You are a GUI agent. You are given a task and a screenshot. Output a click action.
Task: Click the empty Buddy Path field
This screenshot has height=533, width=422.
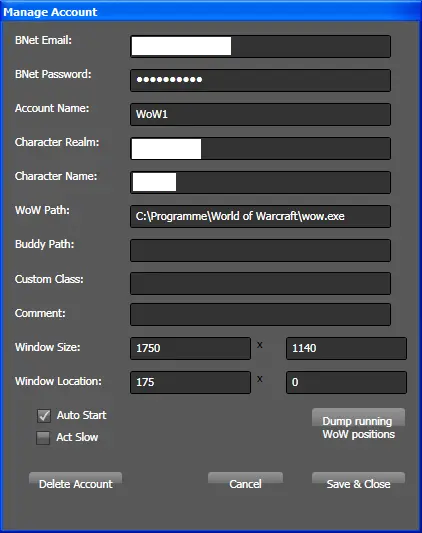[x=260, y=250]
